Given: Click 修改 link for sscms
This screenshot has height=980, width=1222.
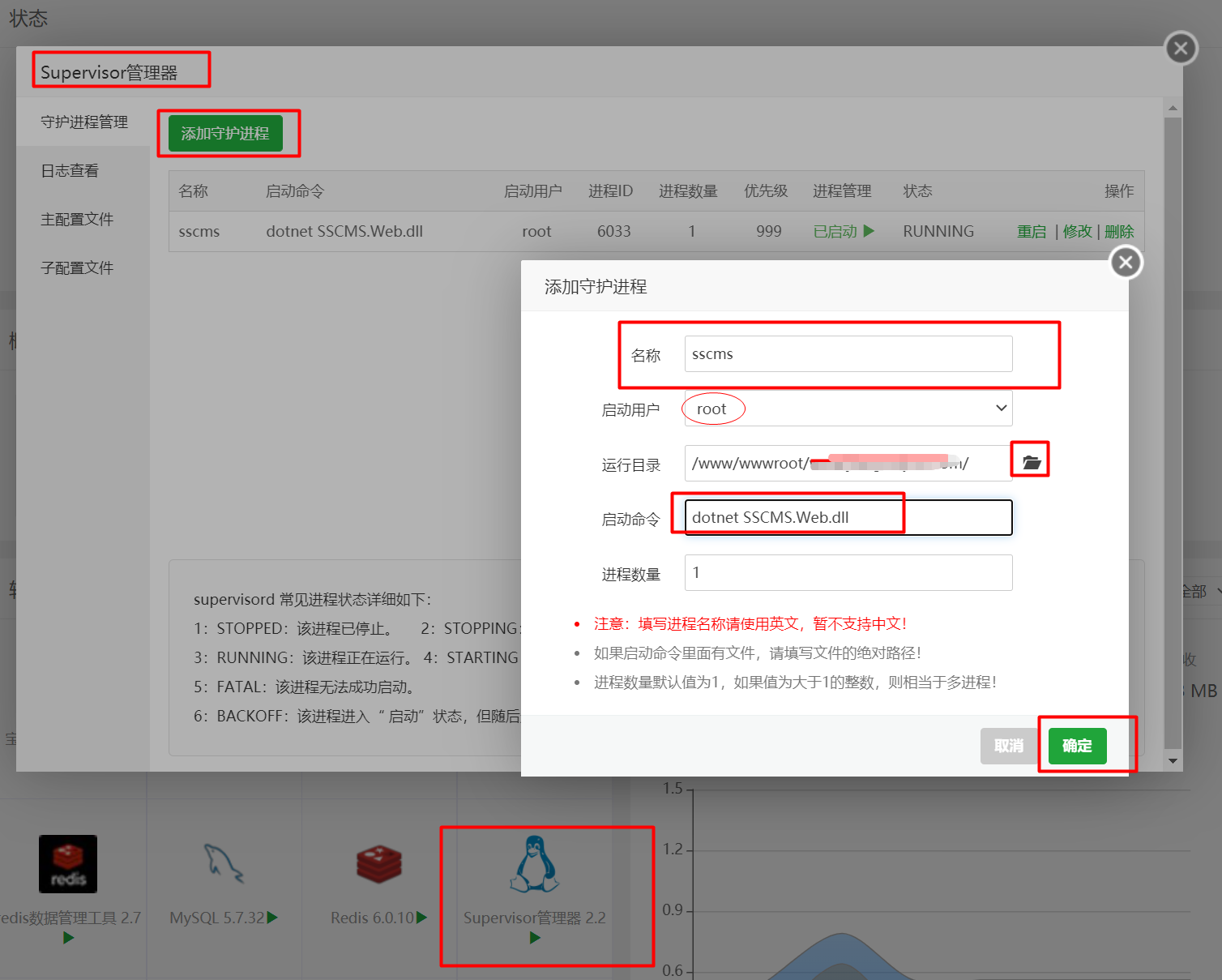Looking at the screenshot, I should click(1078, 231).
